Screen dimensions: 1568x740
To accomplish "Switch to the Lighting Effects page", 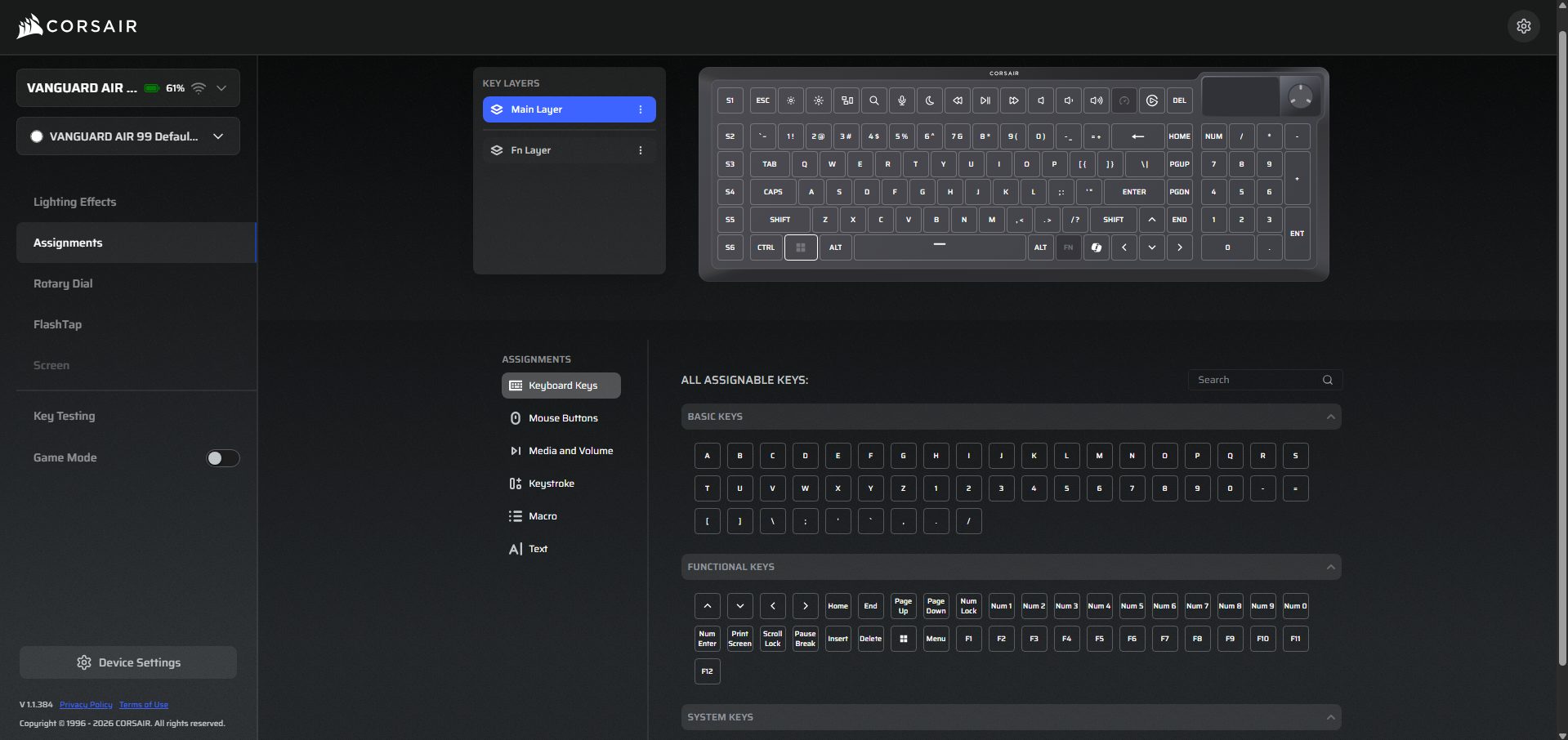I will coord(74,202).
